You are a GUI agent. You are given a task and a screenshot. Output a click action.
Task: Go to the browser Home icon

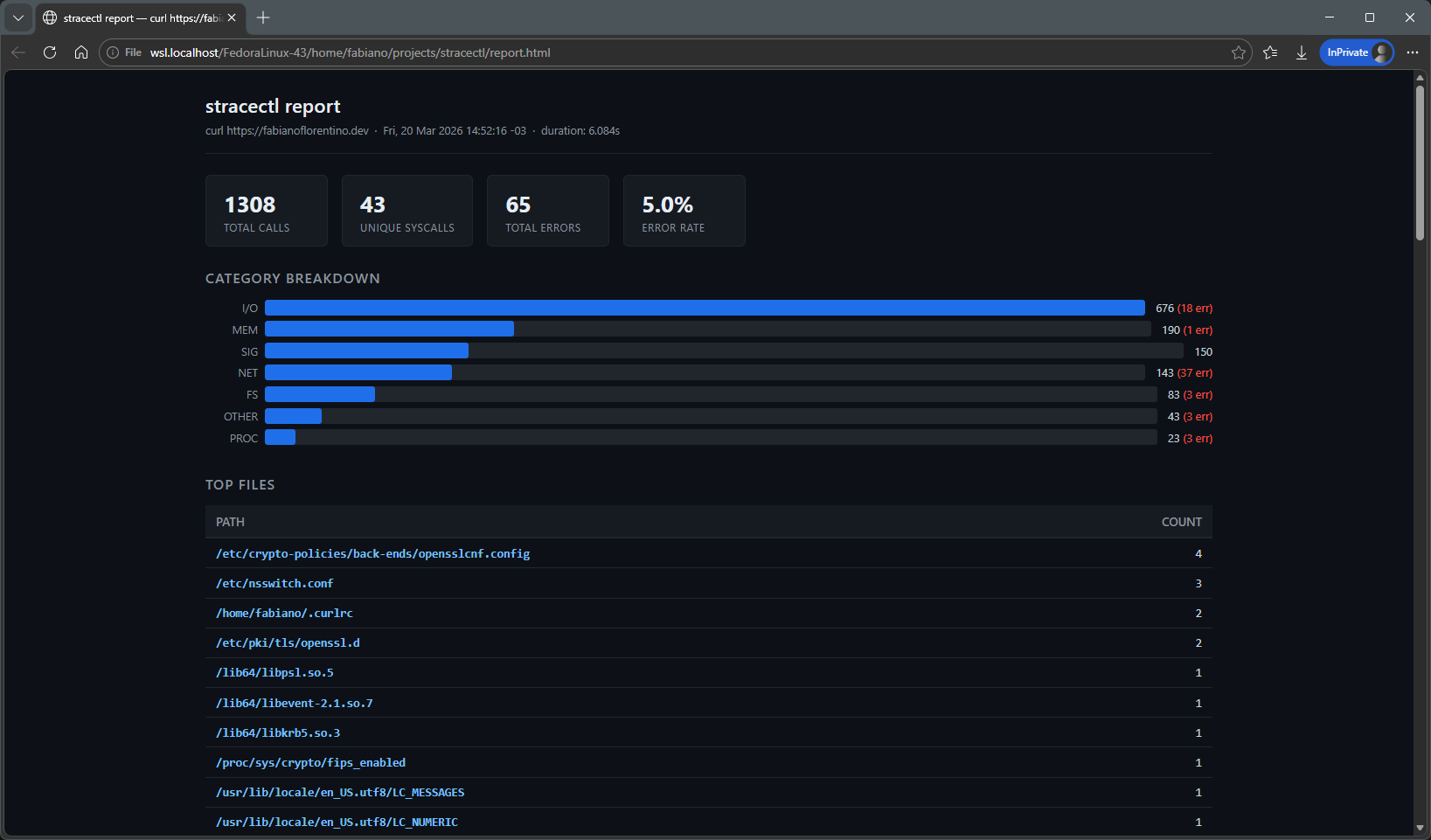click(x=81, y=52)
